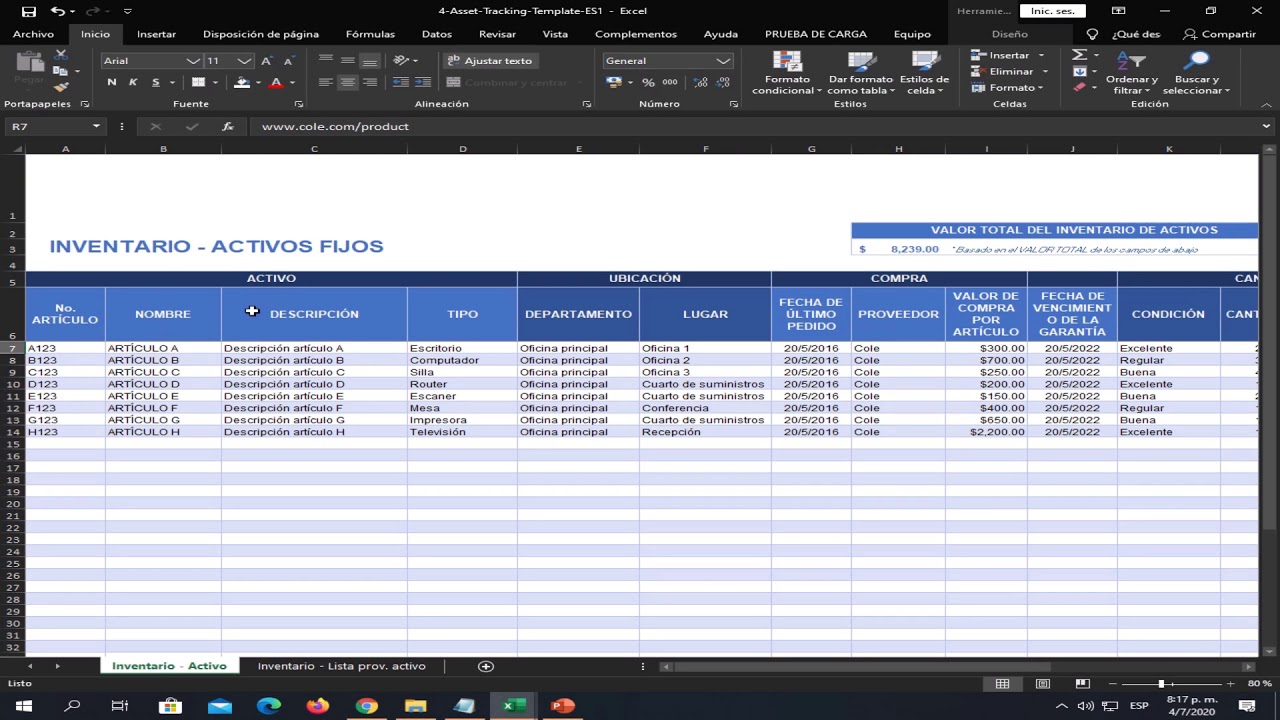Viewport: 1280px width, 720px height.
Task: Click the AutoSum sigma icon
Action: 1079,55
